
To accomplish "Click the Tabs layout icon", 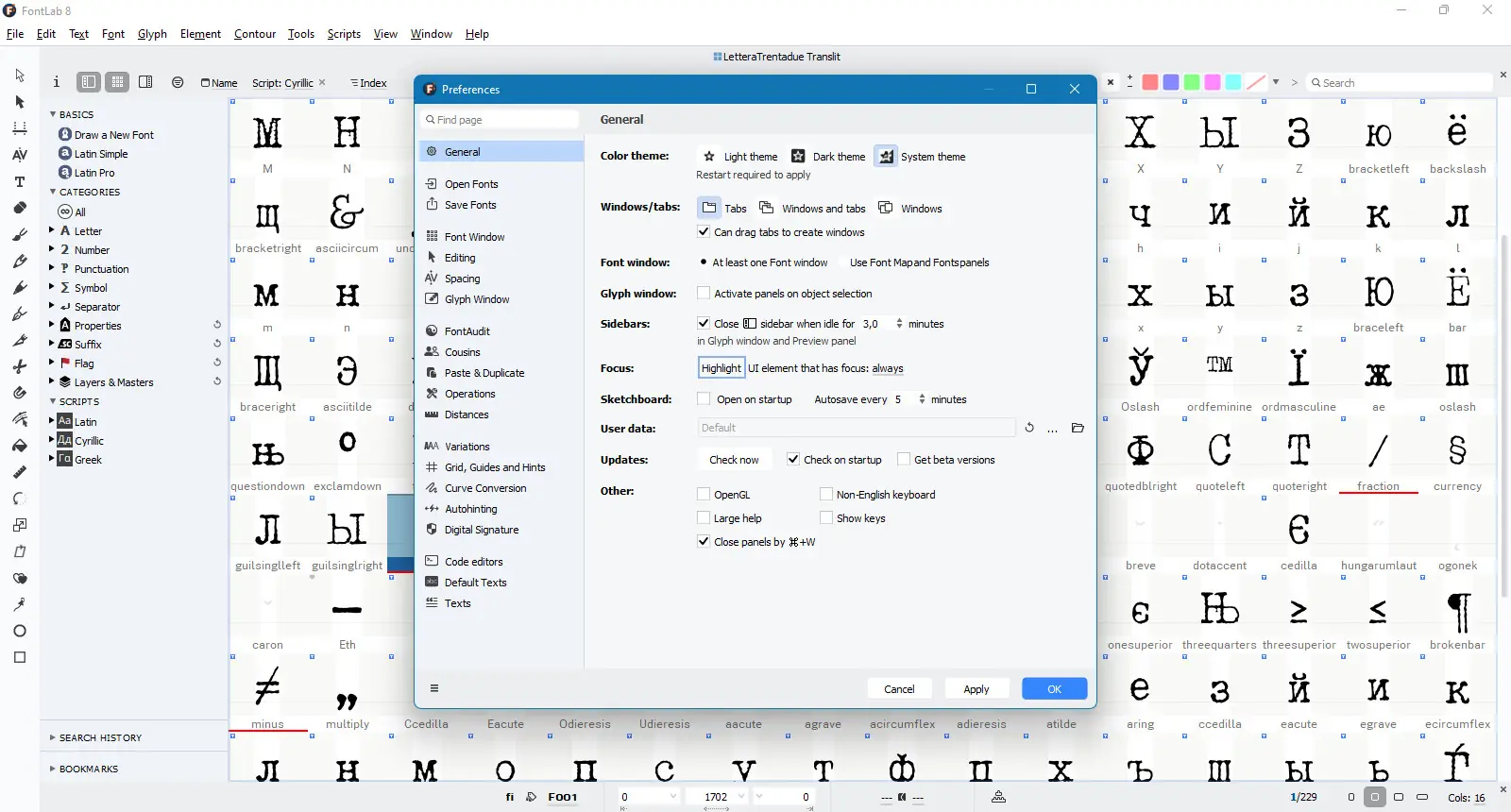I will (x=709, y=208).
